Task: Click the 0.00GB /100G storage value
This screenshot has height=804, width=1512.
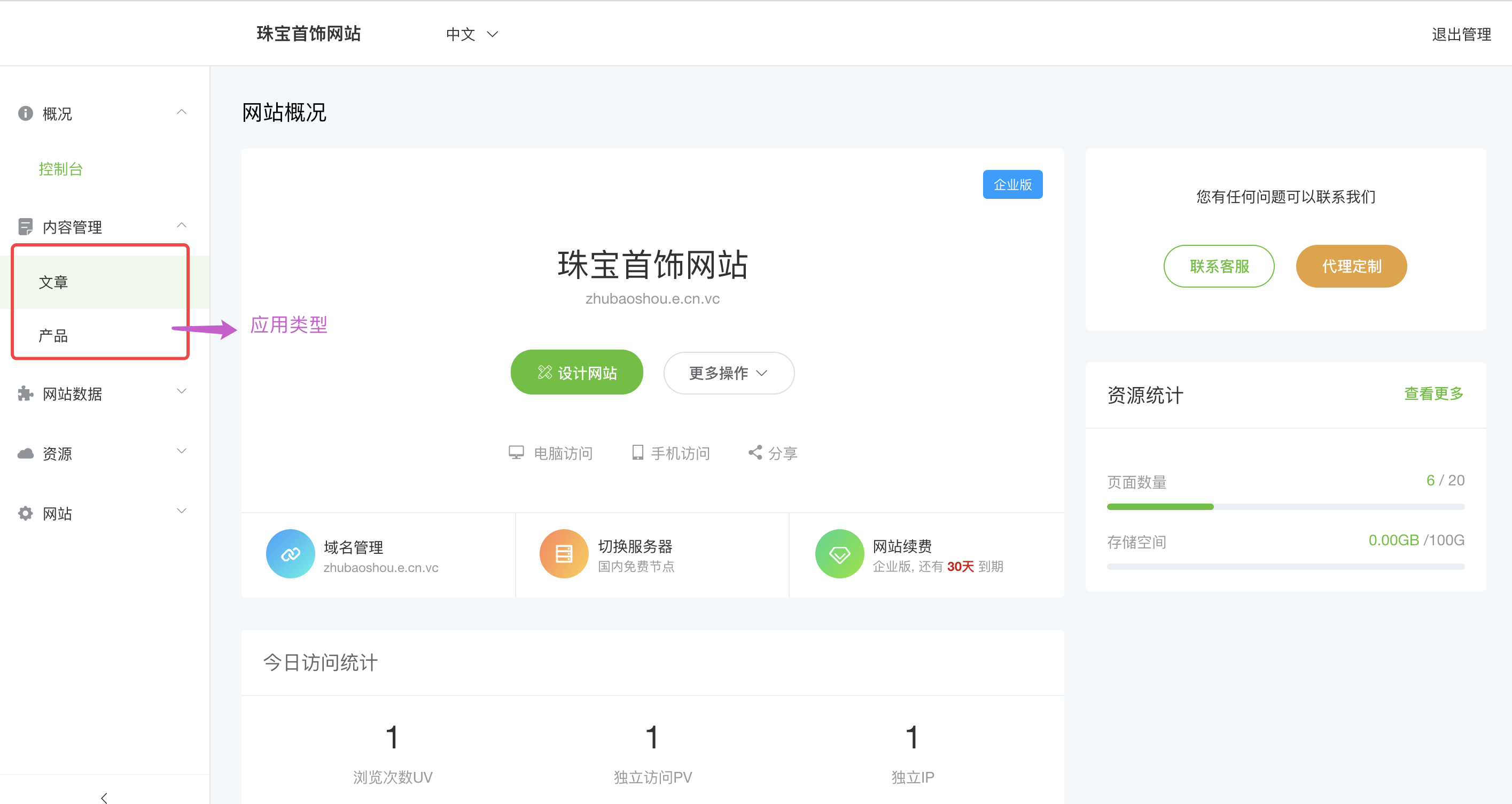Action: (x=1416, y=540)
